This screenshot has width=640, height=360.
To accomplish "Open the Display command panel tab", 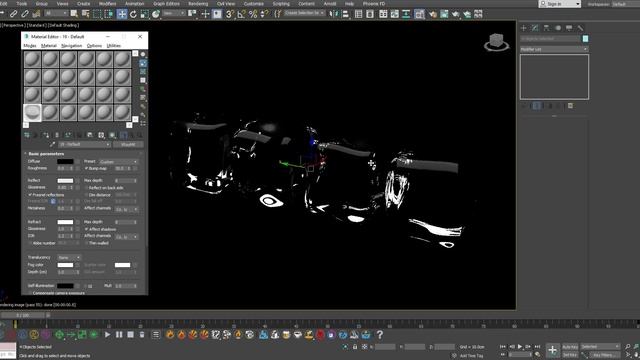I will click(x=569, y=28).
